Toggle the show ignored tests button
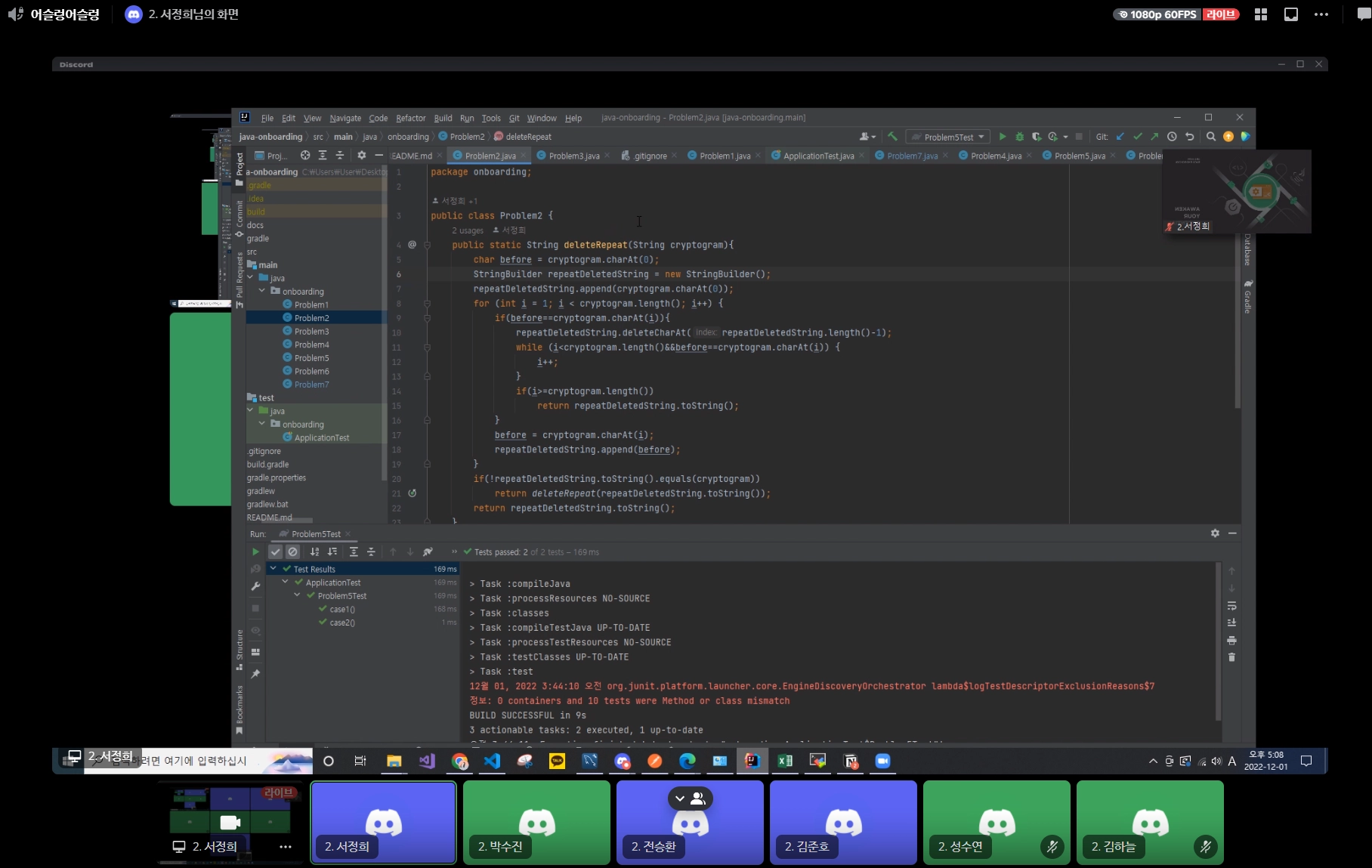 coord(293,552)
